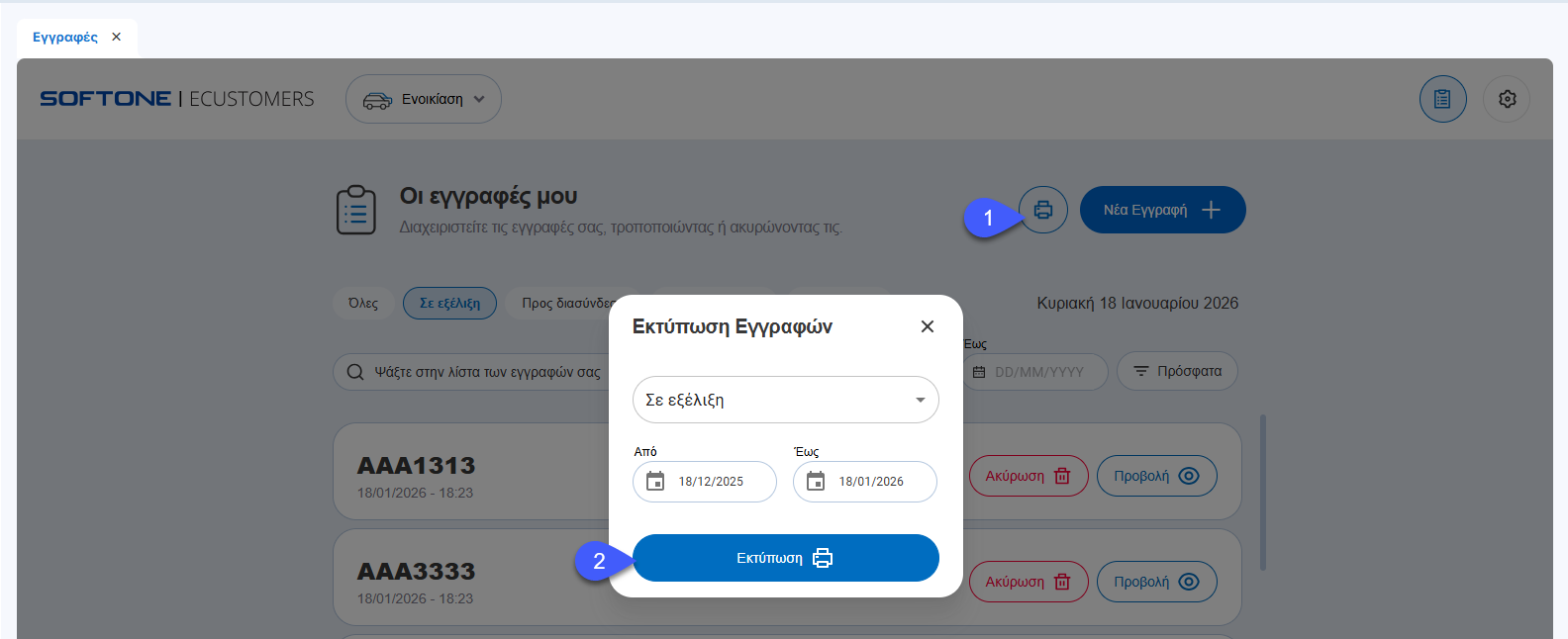Image resolution: width=1568 pixels, height=639 pixels.
Task: Click the printer icon beside Νέα Εγγραφή
Action: (1043, 210)
